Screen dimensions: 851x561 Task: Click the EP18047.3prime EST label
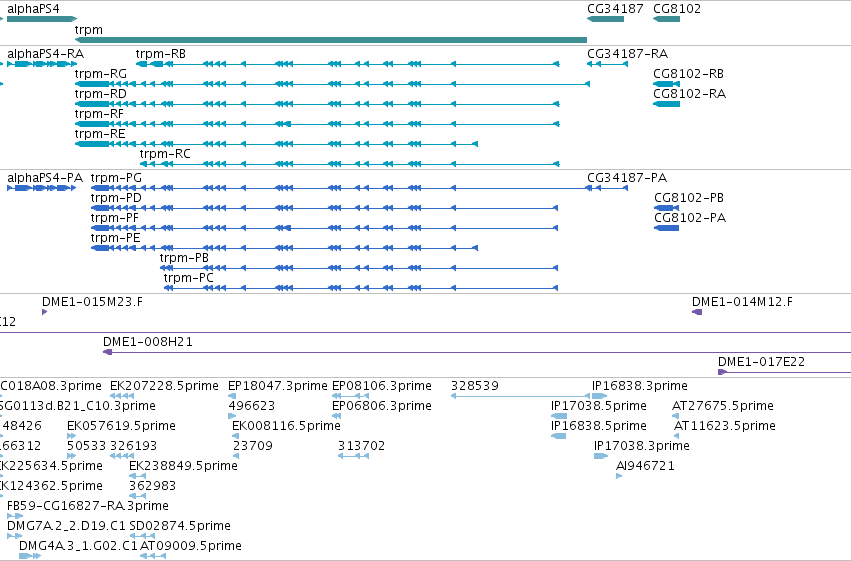(278, 386)
